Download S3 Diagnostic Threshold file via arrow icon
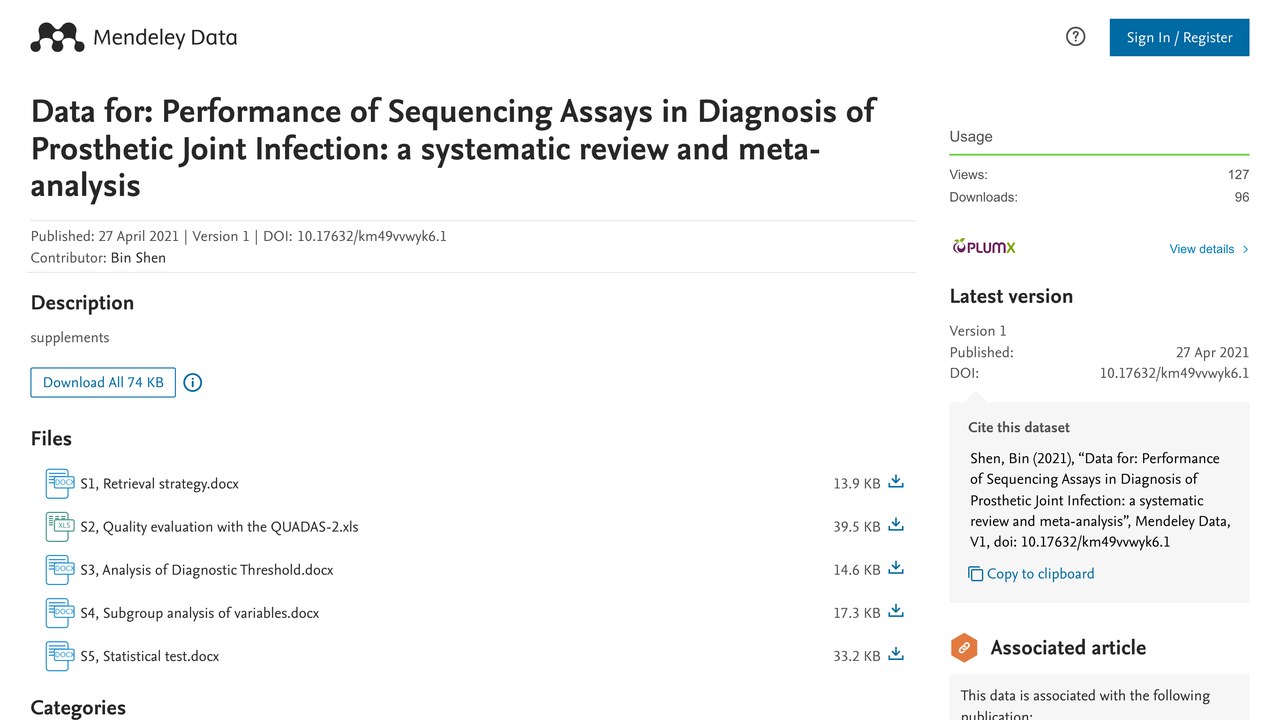This screenshot has height=720, width=1280. pyautogui.click(x=896, y=568)
